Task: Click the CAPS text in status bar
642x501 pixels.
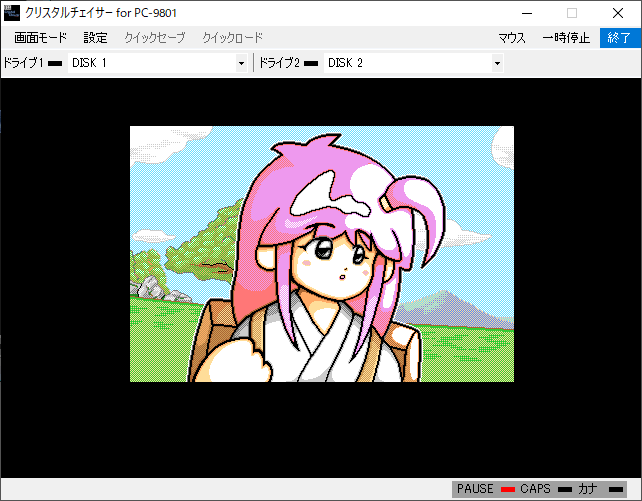Action: (535, 489)
